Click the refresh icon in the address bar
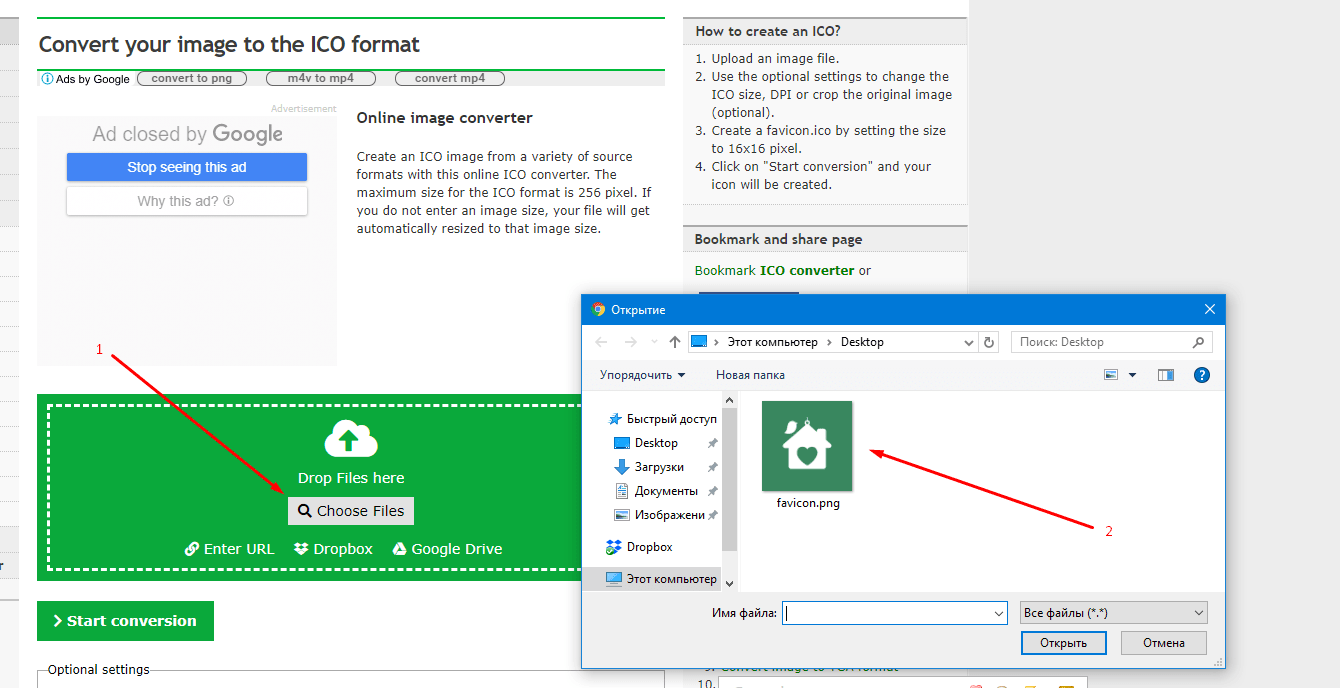 988,342
